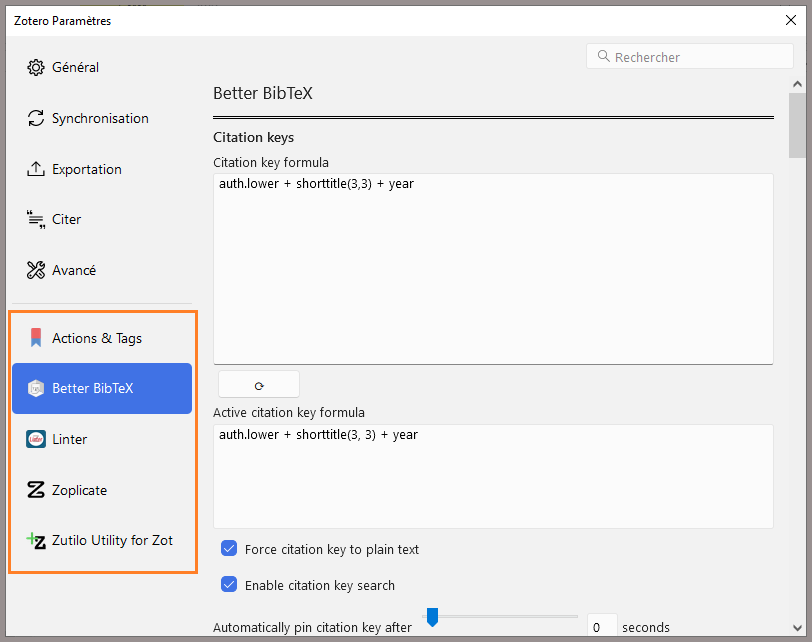Click the Linter plugin icon
The height and width of the screenshot is (642, 812).
point(36,439)
